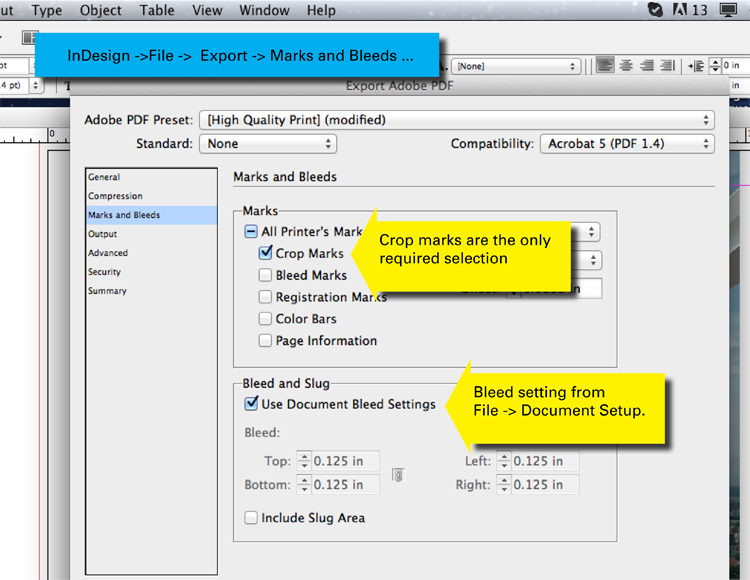The height and width of the screenshot is (580, 750).
Task: Enable the Page Information checkbox
Action: click(x=265, y=340)
